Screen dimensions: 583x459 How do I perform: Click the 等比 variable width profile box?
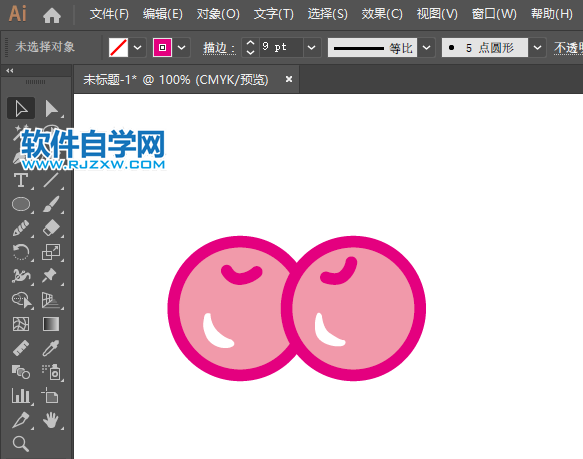[372, 48]
